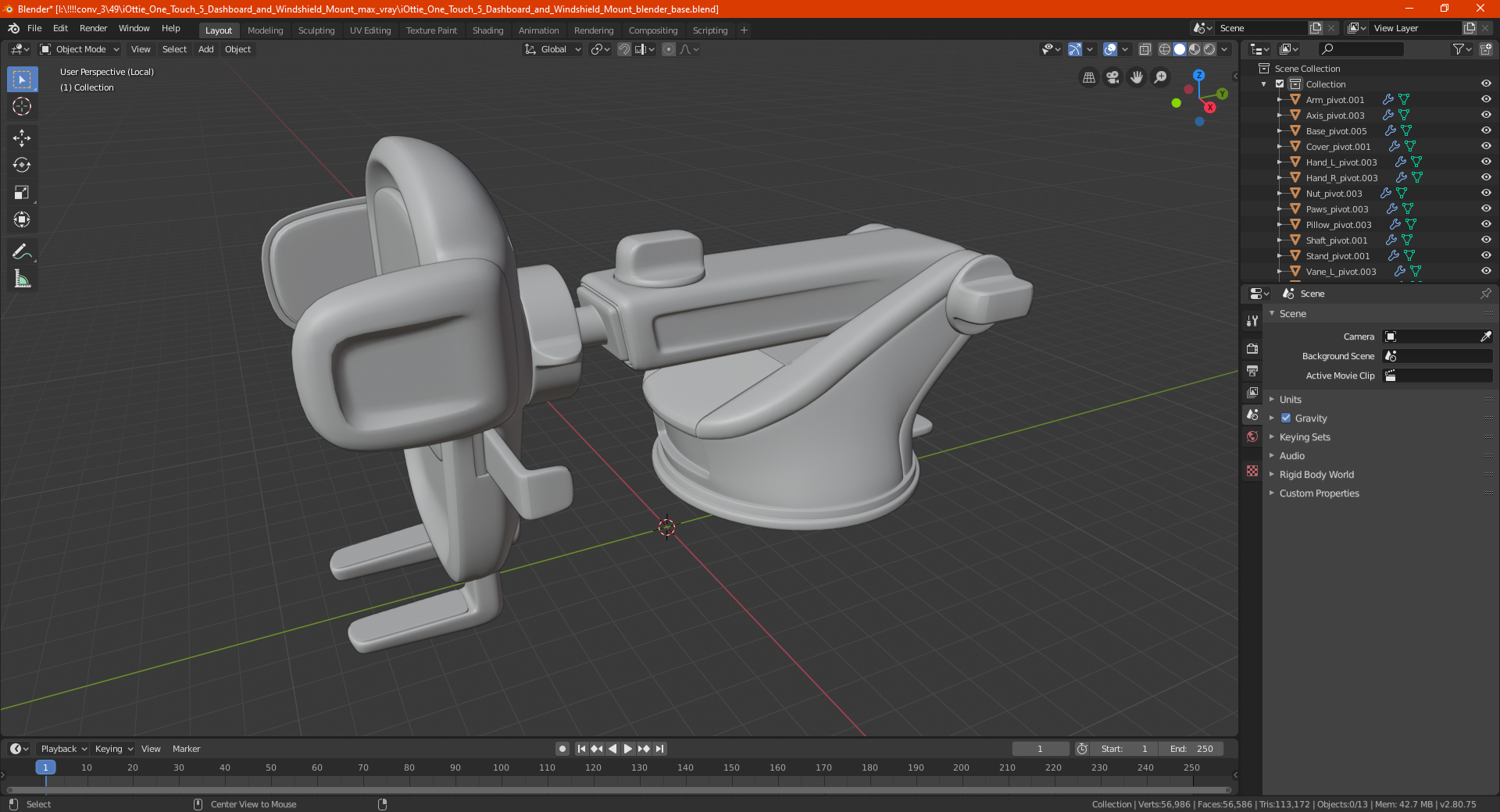
Task: Open Global transform orientation dropdown
Action: [x=552, y=49]
